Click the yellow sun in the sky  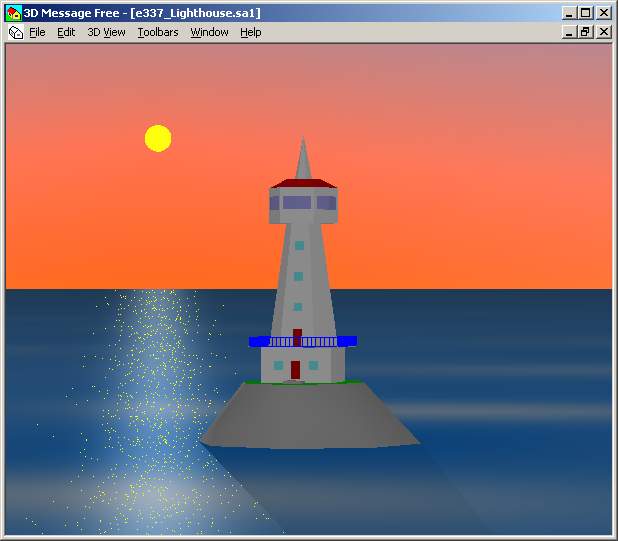[158, 138]
